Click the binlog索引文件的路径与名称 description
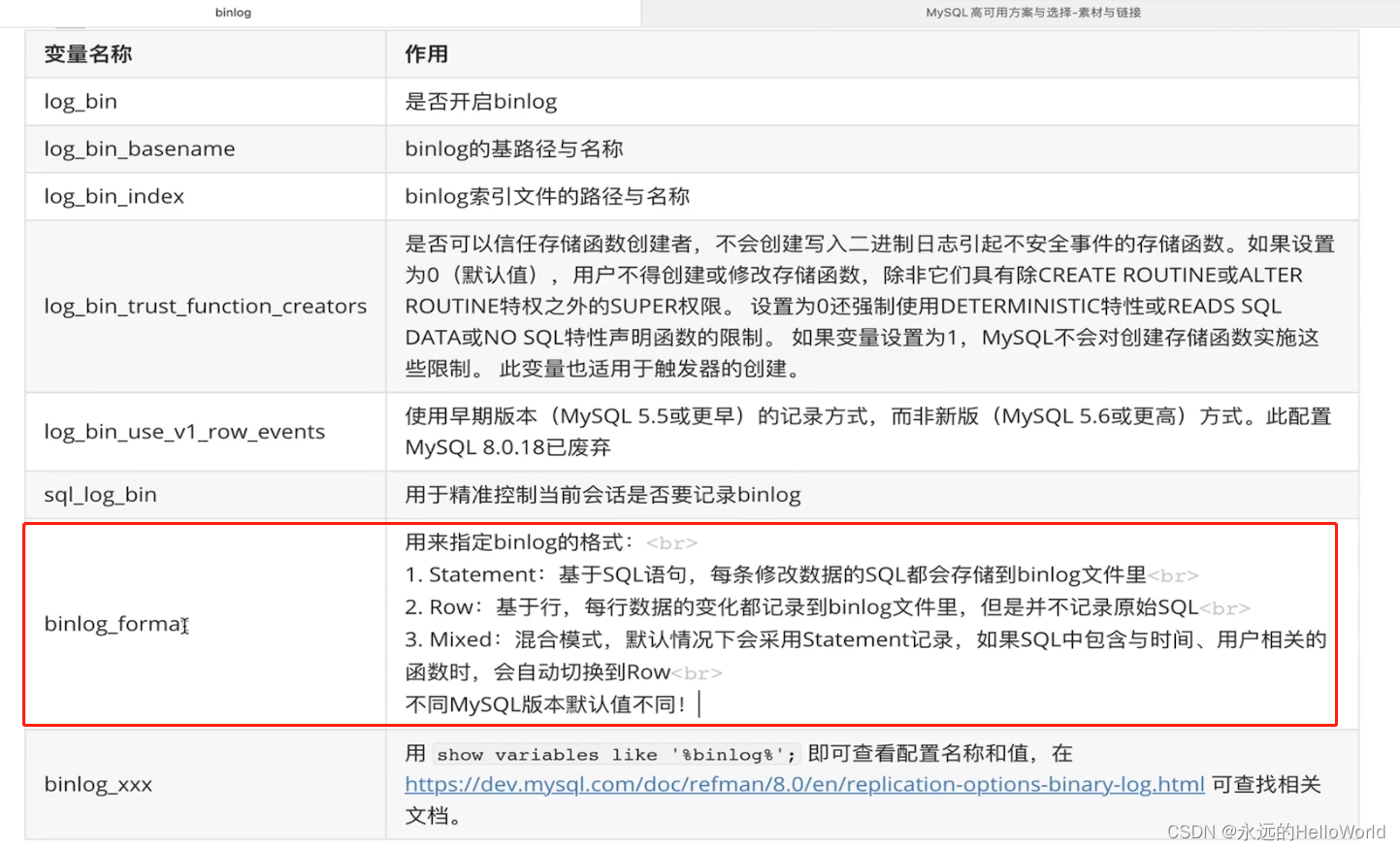 tap(547, 197)
